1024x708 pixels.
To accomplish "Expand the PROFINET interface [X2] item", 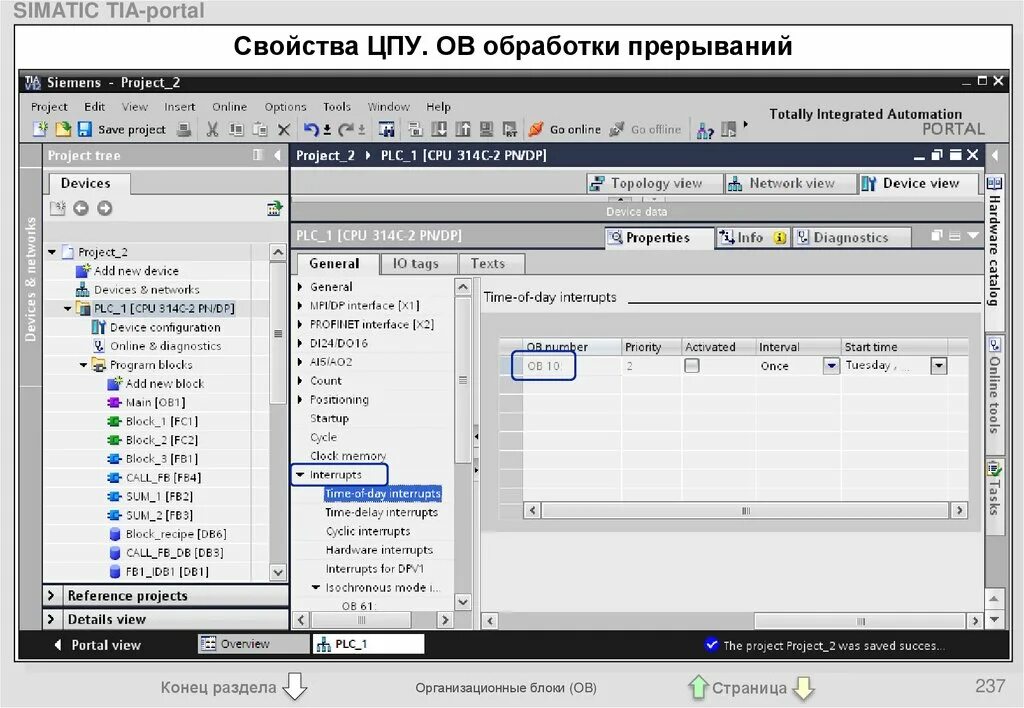I will 300,325.
